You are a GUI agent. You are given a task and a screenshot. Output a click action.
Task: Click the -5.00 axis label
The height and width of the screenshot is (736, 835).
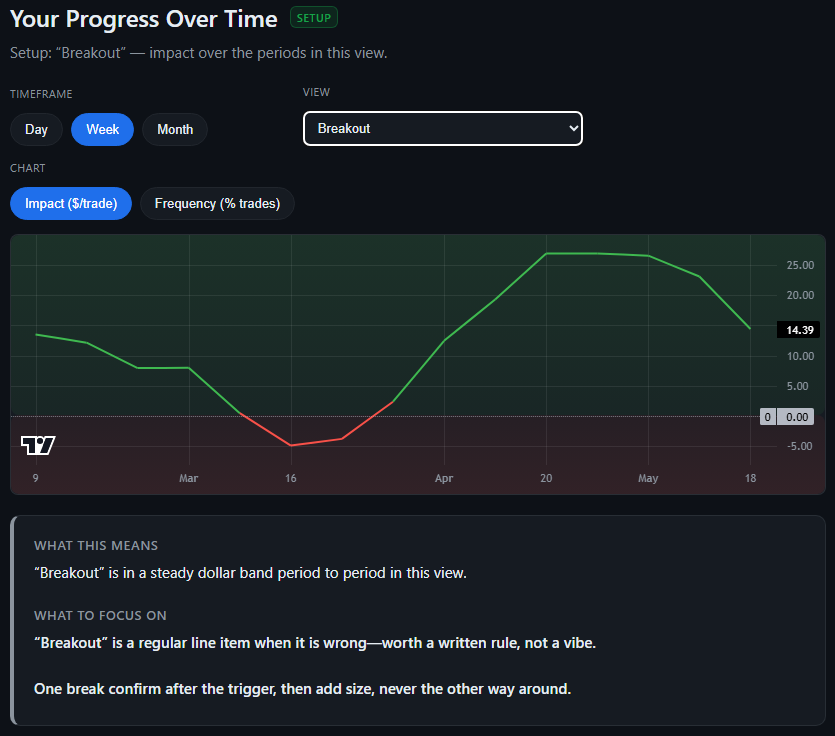tap(799, 446)
